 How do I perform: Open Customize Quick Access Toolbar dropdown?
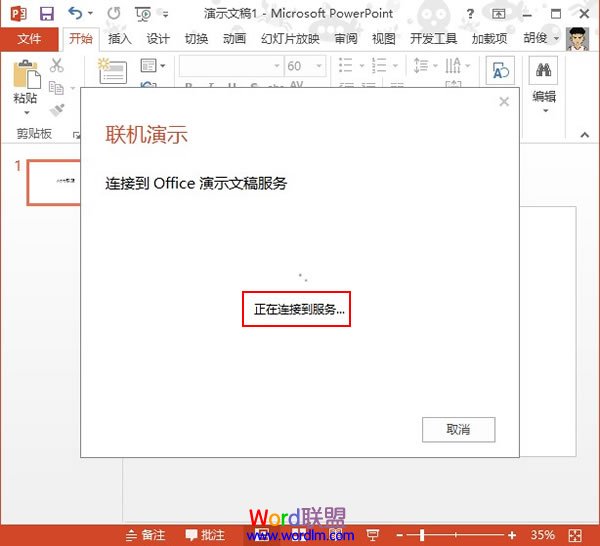pyautogui.click(x=165, y=15)
